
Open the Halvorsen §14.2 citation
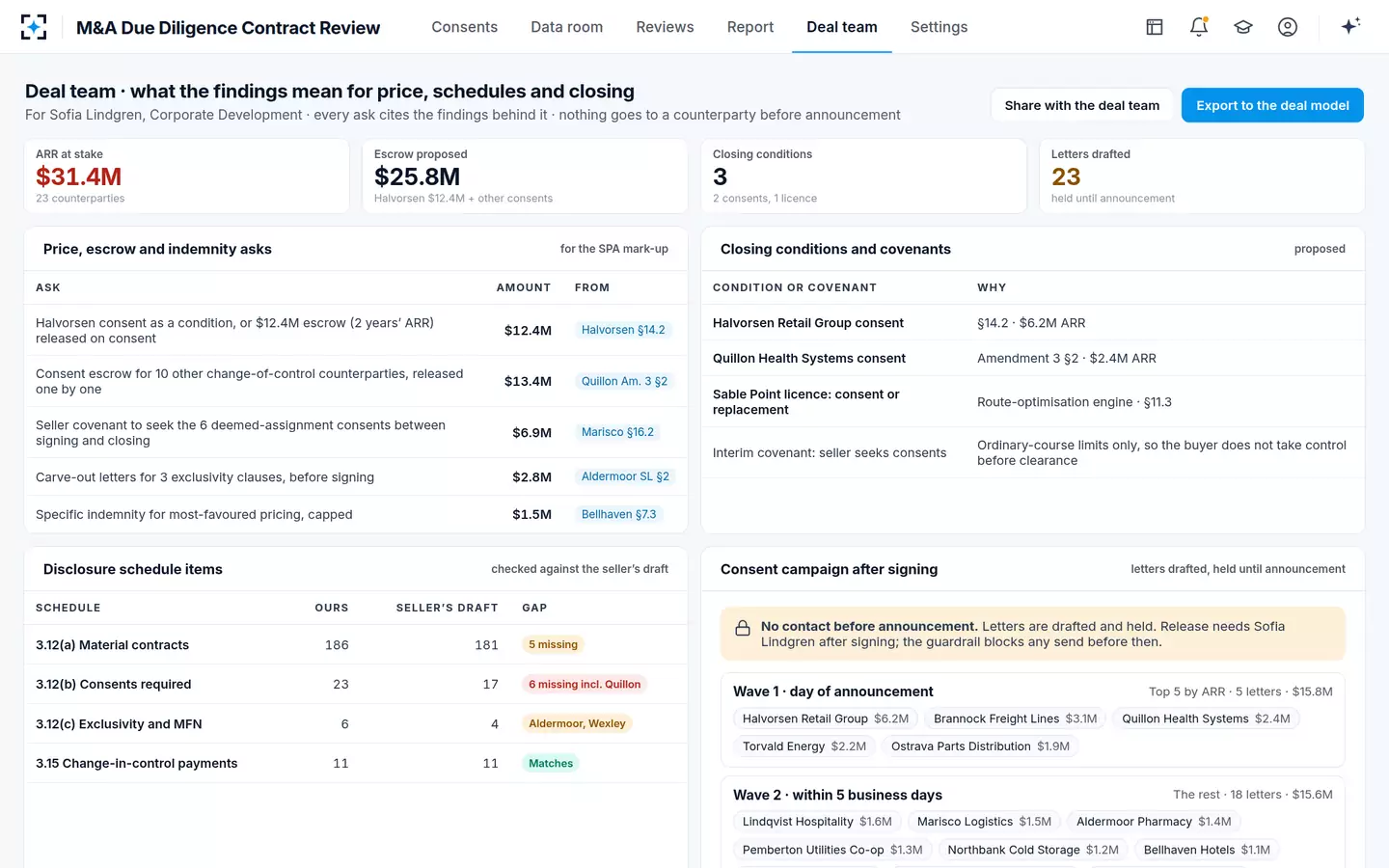pyautogui.click(x=623, y=330)
